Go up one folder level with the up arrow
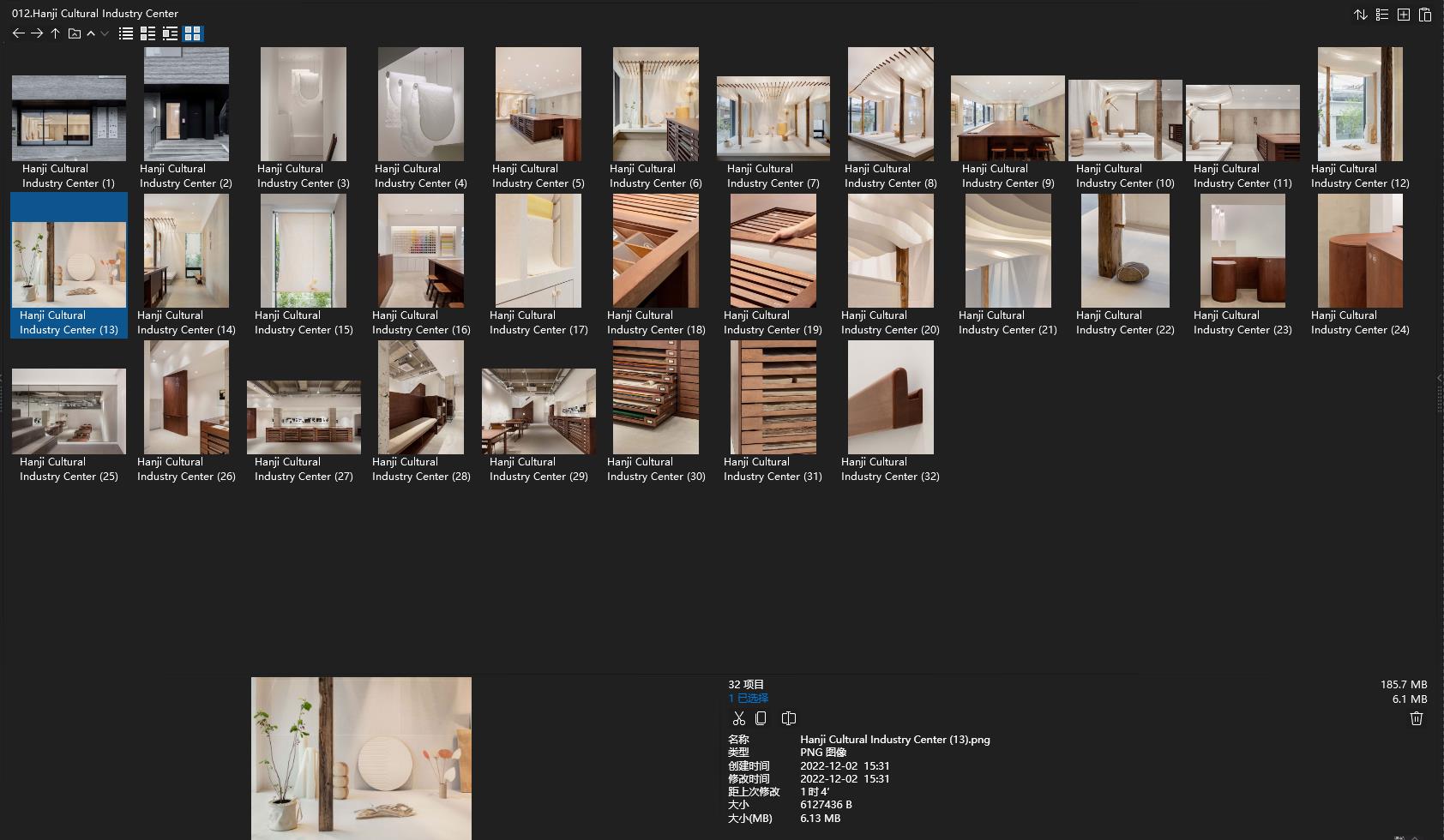The width and height of the screenshot is (1444, 840). coord(54,33)
